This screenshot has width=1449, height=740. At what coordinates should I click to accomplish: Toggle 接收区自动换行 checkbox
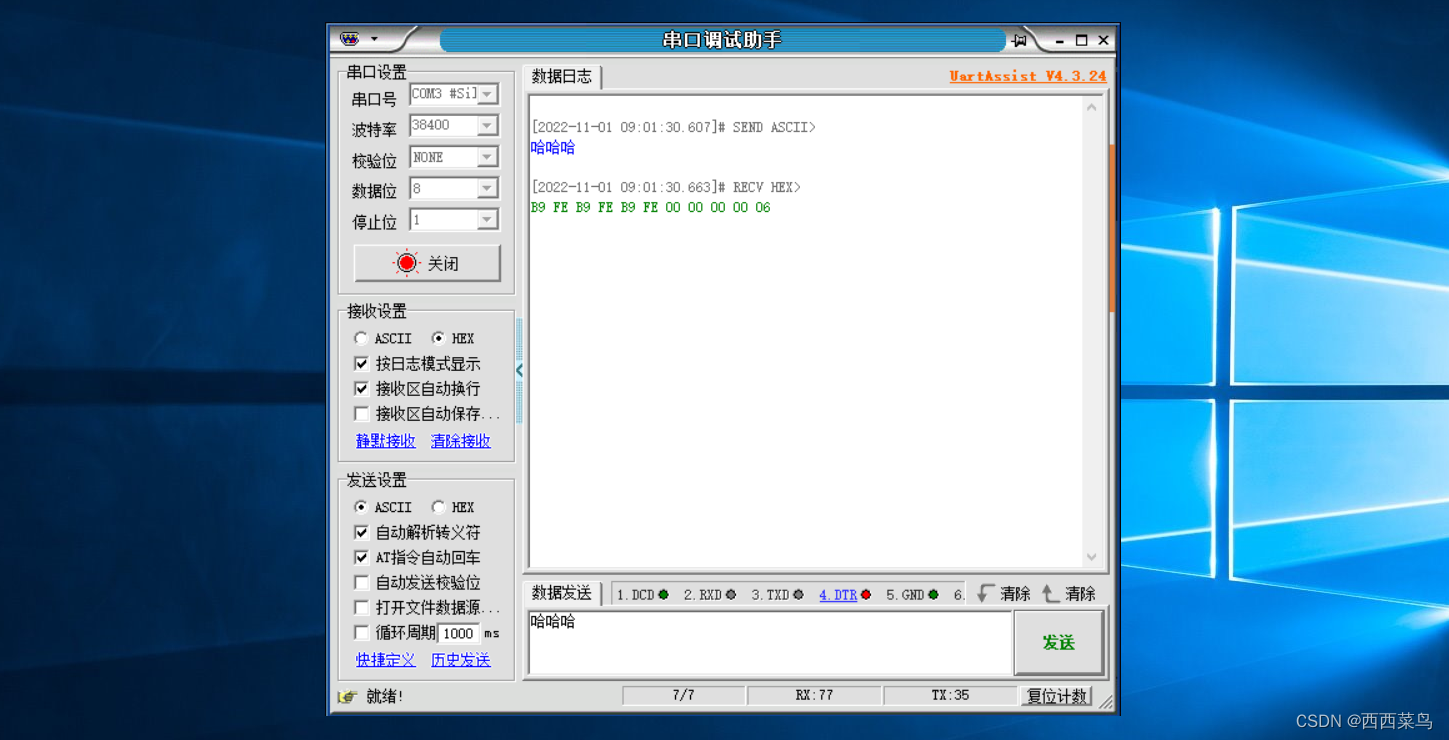pos(362,388)
